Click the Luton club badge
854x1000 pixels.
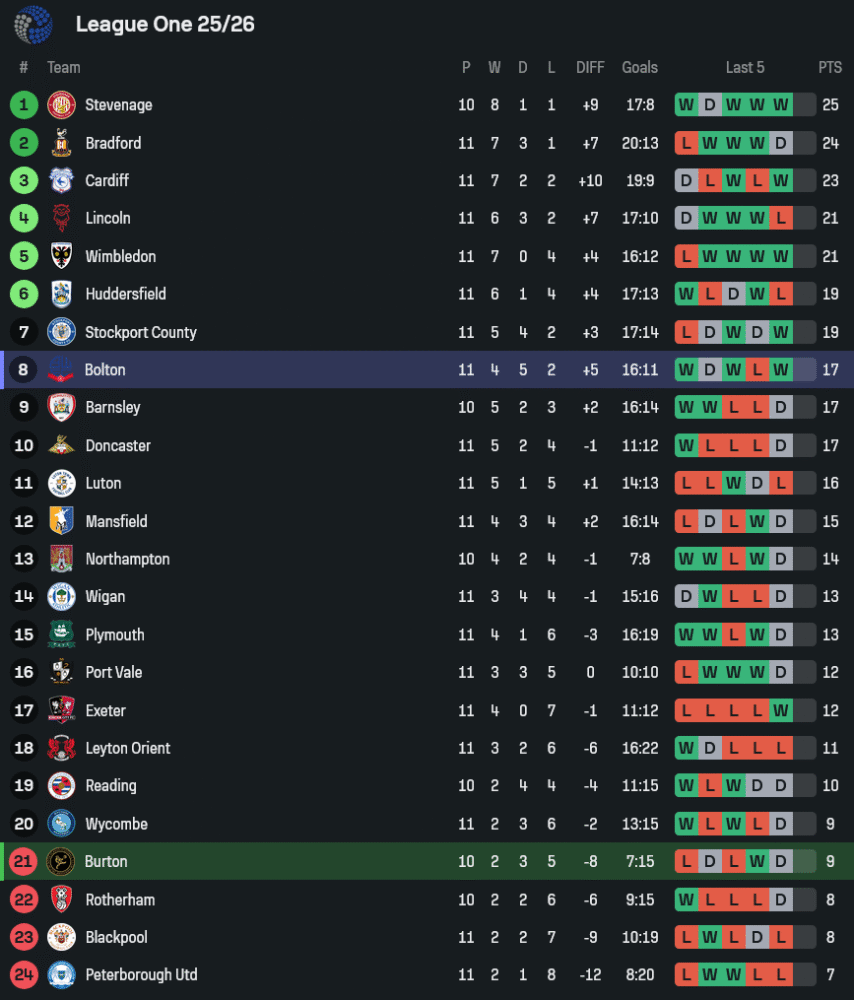(x=62, y=484)
